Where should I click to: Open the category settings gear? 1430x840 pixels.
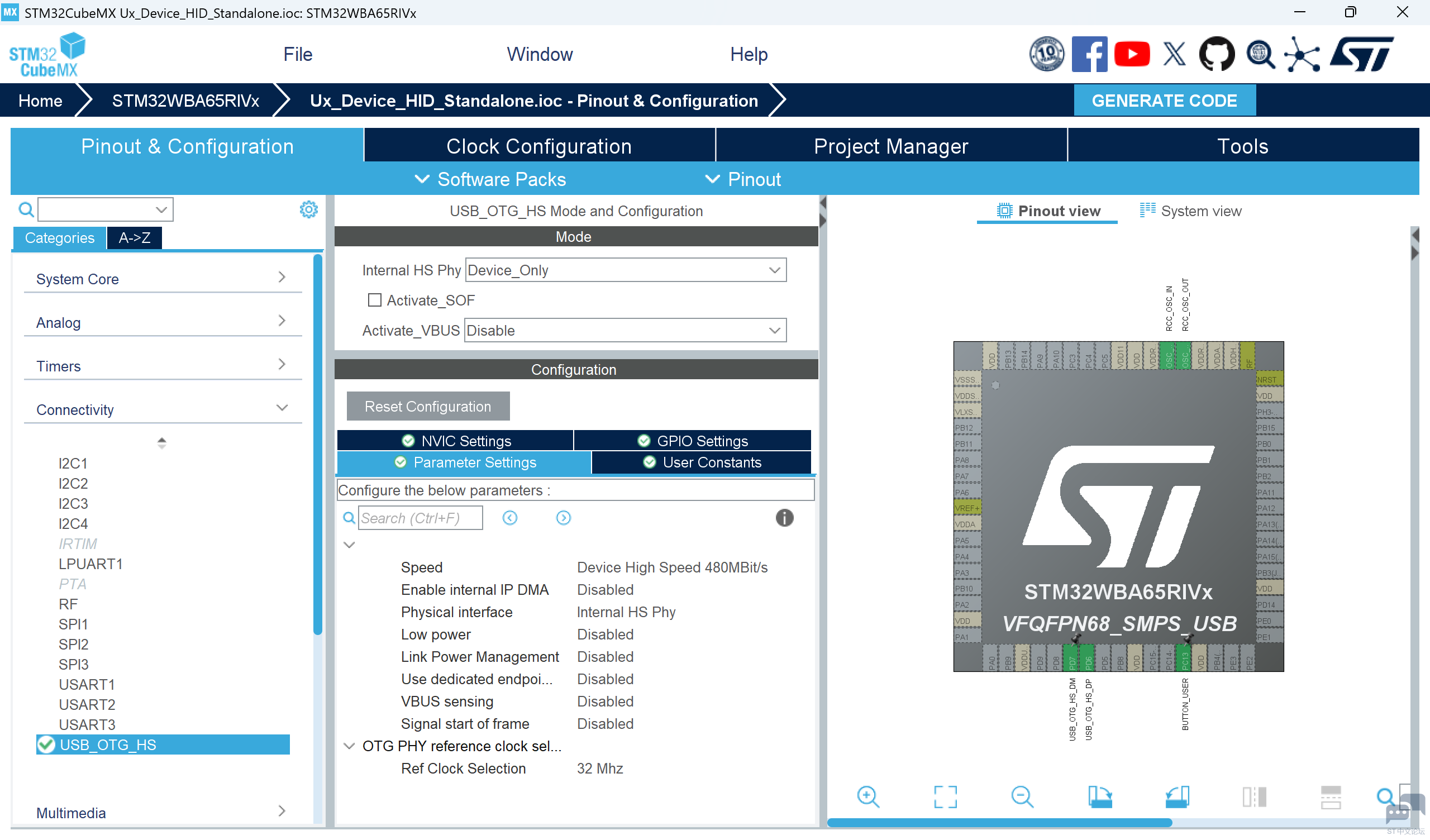coord(309,209)
